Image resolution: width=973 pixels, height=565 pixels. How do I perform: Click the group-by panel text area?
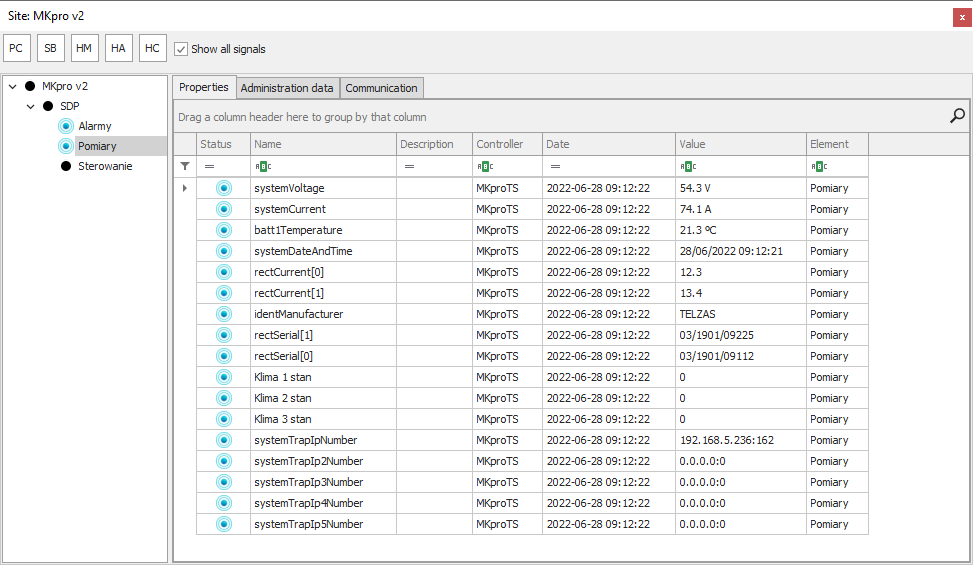click(x=302, y=117)
